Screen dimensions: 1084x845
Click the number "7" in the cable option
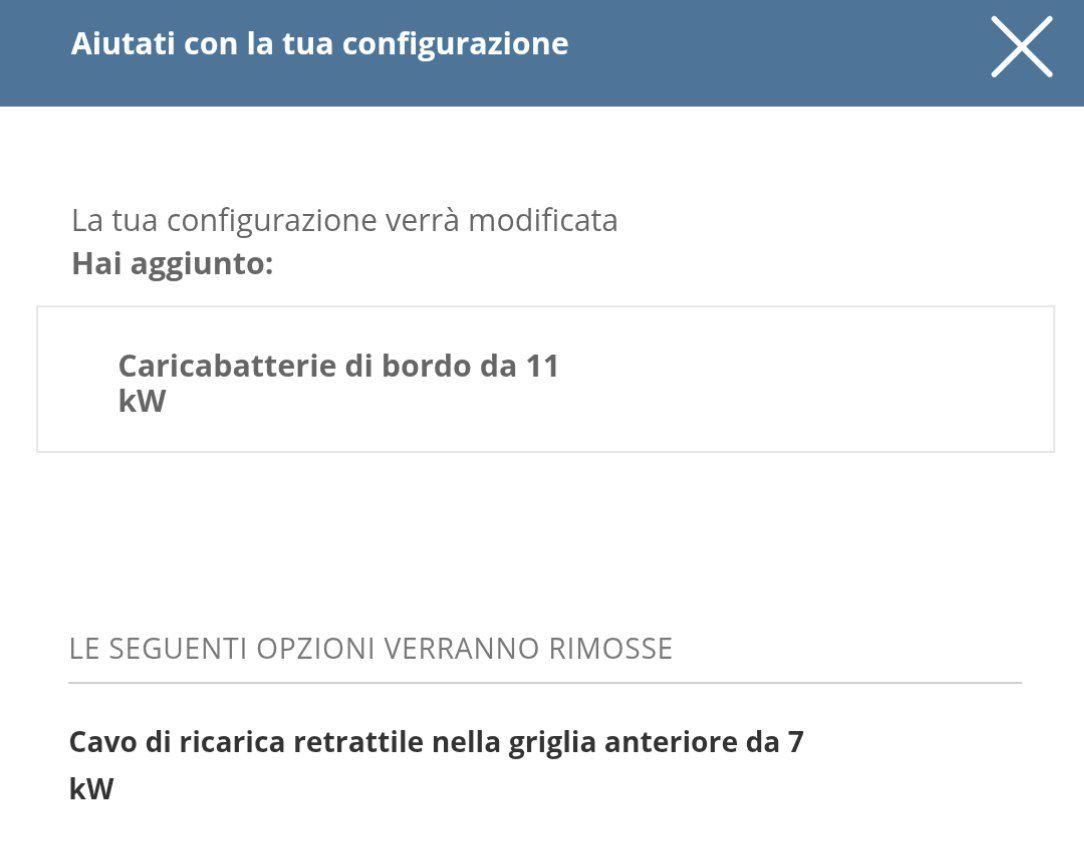[x=794, y=743]
